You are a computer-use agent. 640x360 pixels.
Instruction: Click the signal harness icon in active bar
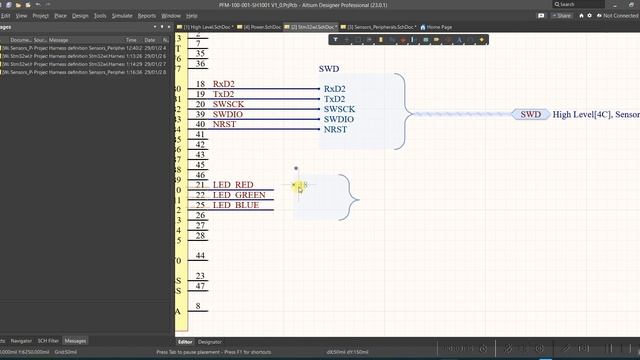coord(413,40)
